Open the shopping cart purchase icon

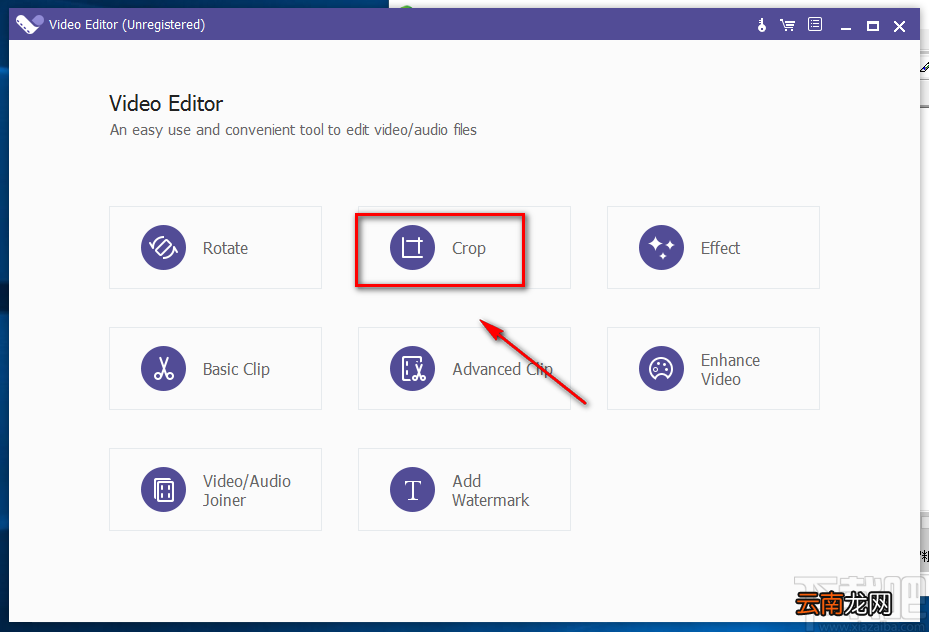click(787, 25)
